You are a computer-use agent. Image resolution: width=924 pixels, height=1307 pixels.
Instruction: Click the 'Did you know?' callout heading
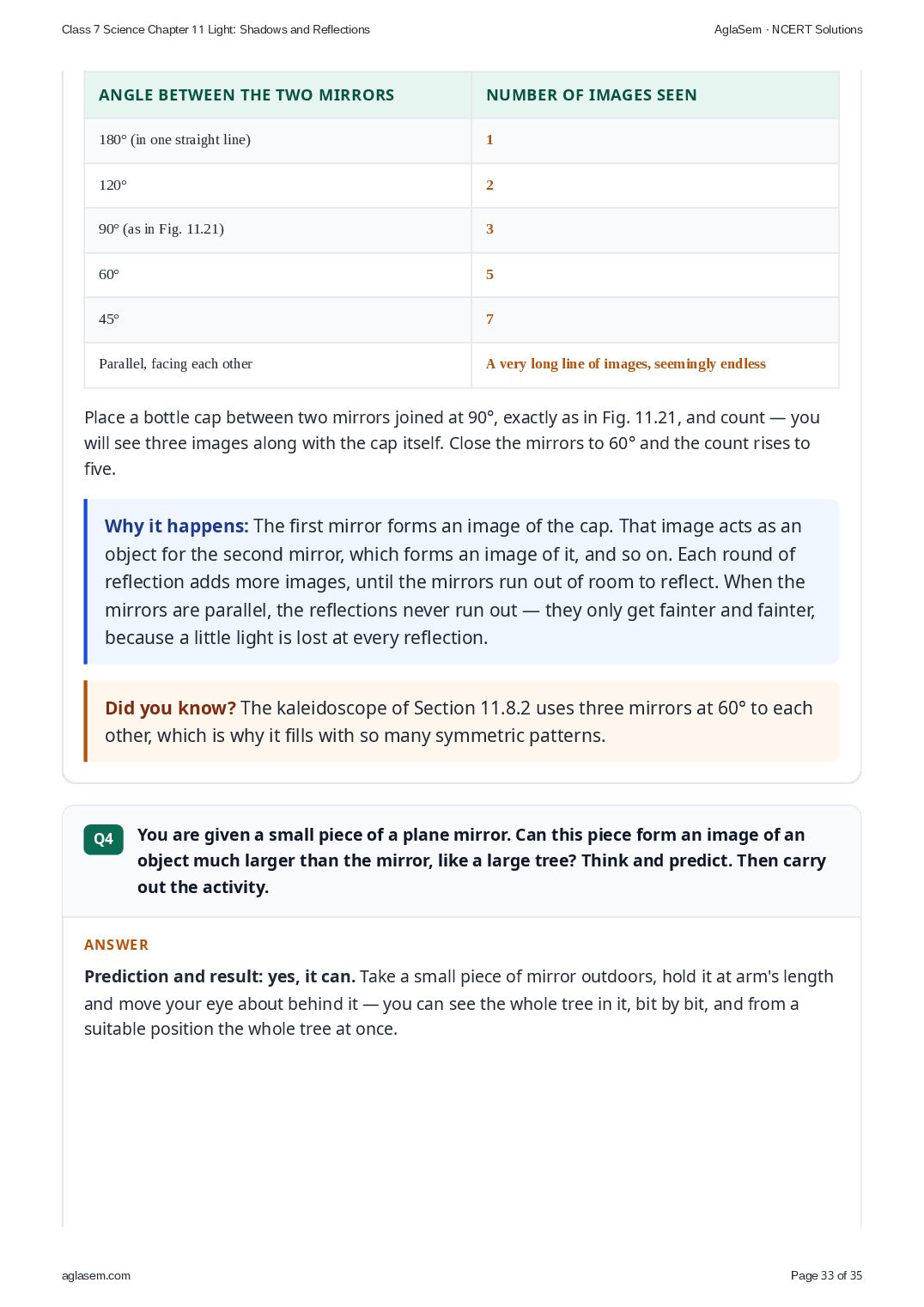click(170, 708)
